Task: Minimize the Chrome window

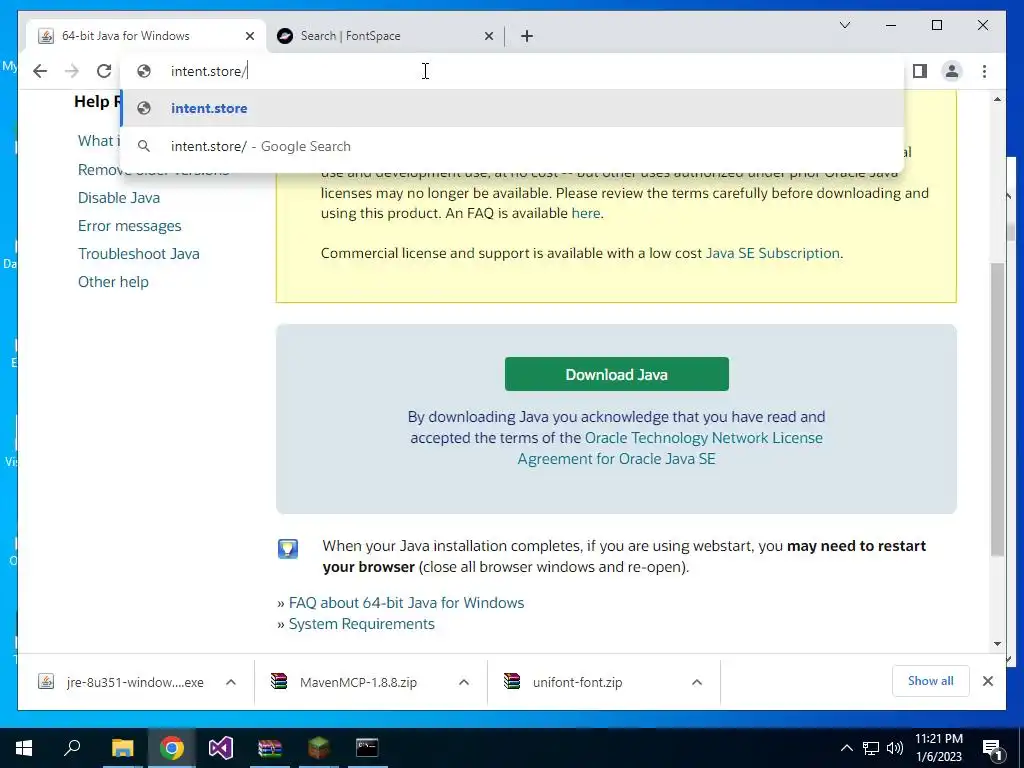Action: 891,25
